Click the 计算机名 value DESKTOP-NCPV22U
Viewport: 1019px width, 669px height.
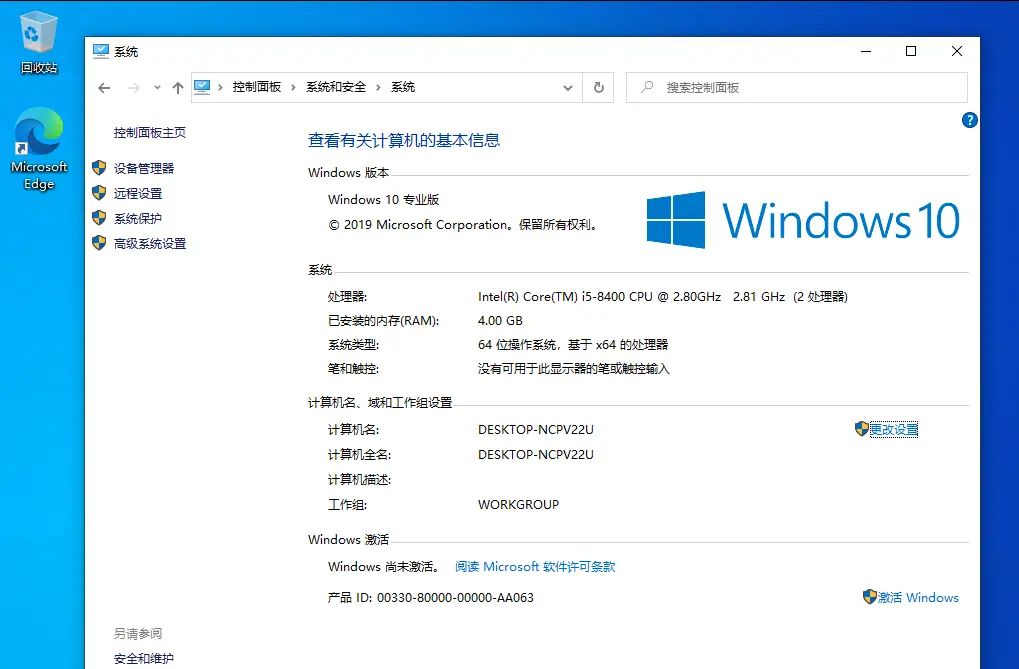535,430
